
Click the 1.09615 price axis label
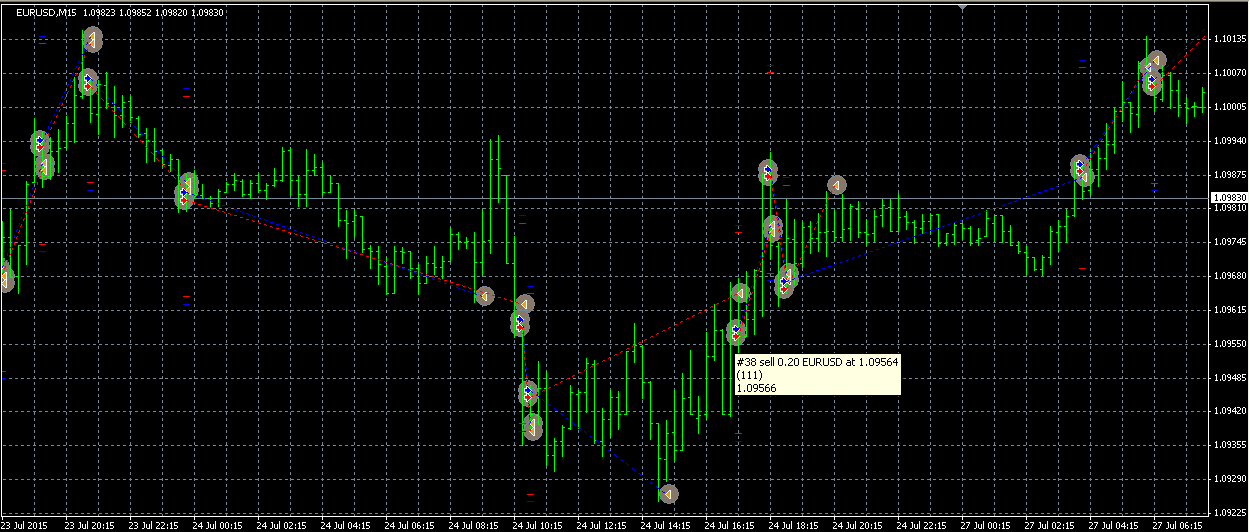point(1228,310)
